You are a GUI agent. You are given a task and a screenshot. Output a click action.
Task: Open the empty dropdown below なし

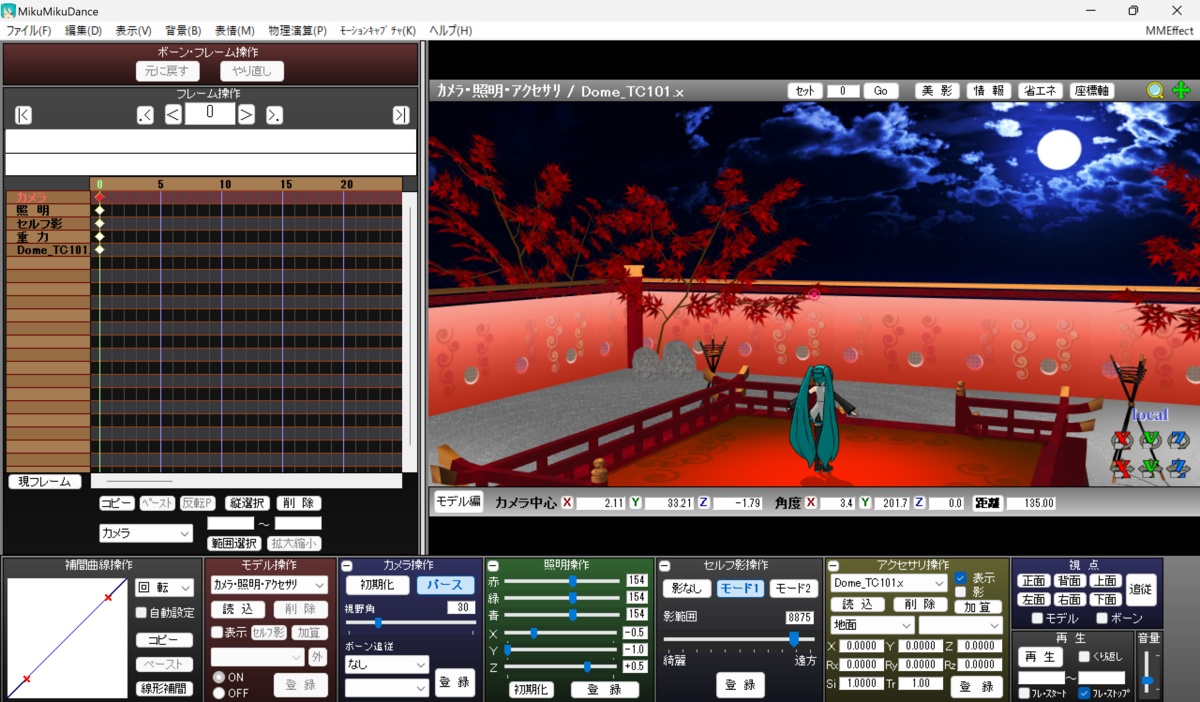387,688
